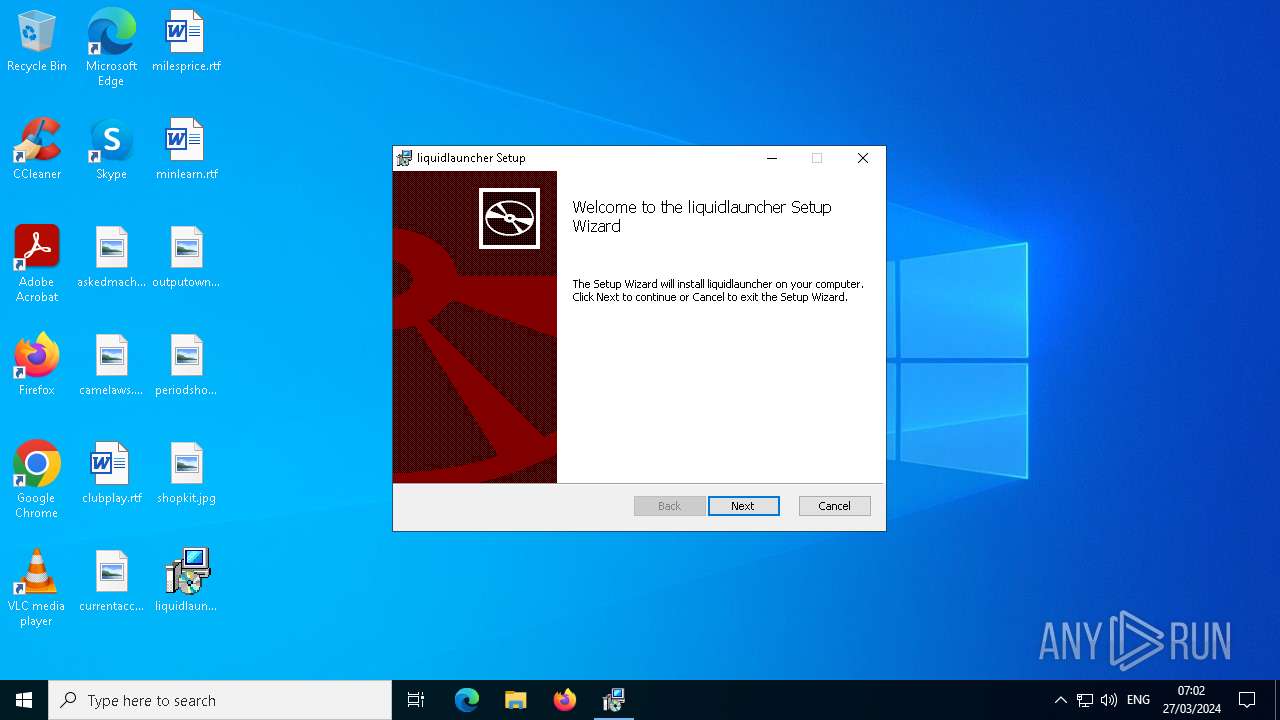Open Task View on the taskbar
The height and width of the screenshot is (720, 1280).
(416, 700)
